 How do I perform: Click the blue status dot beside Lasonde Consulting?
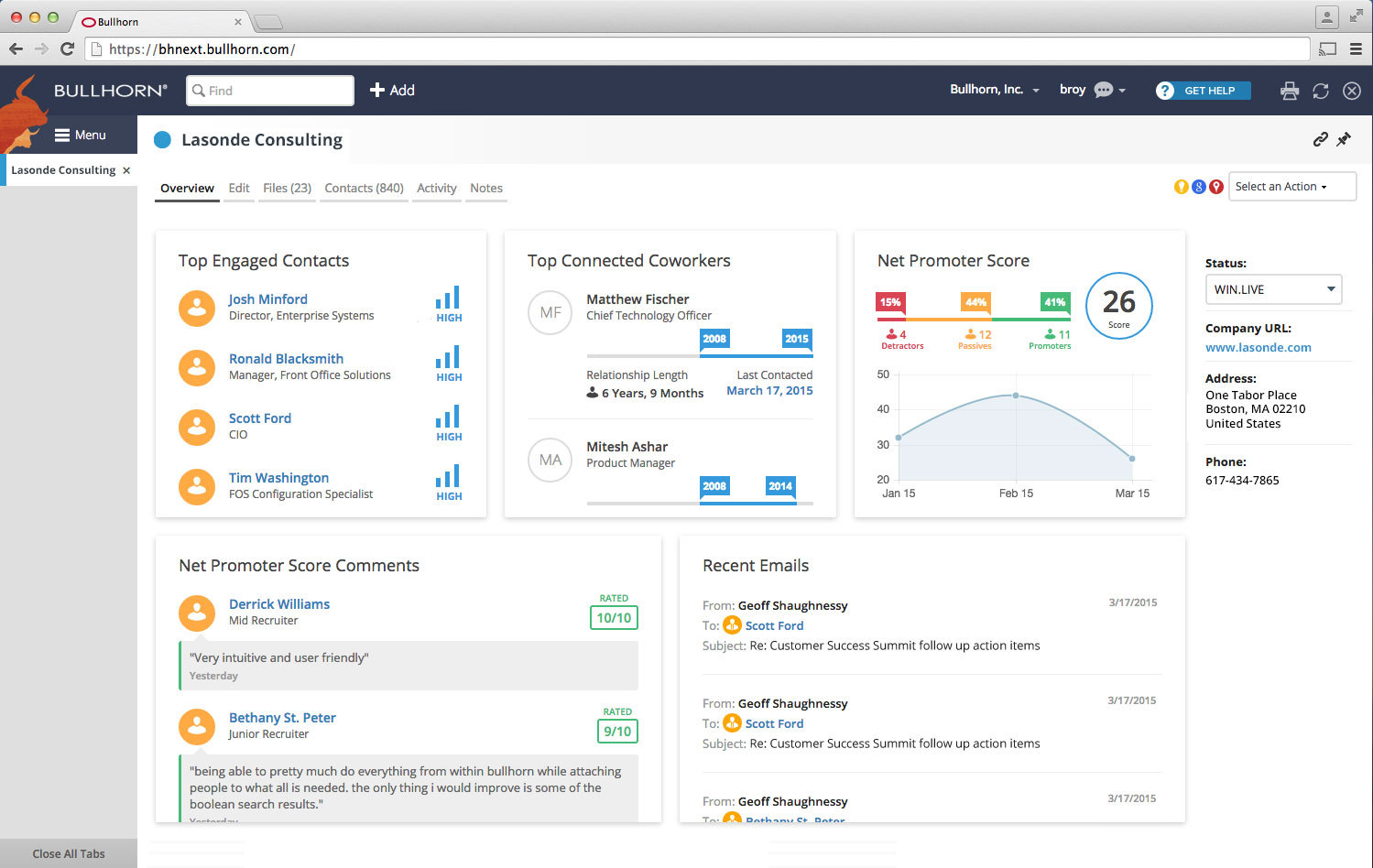[162, 139]
